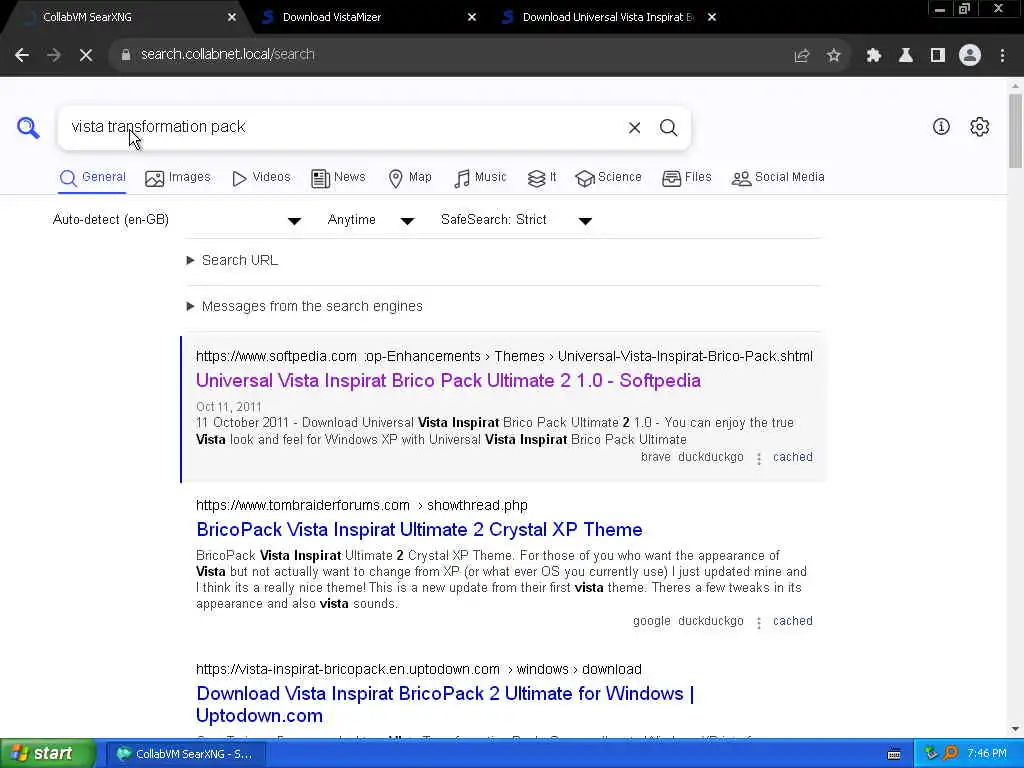
Task: Go back with browser back arrow
Action: click(x=22, y=55)
